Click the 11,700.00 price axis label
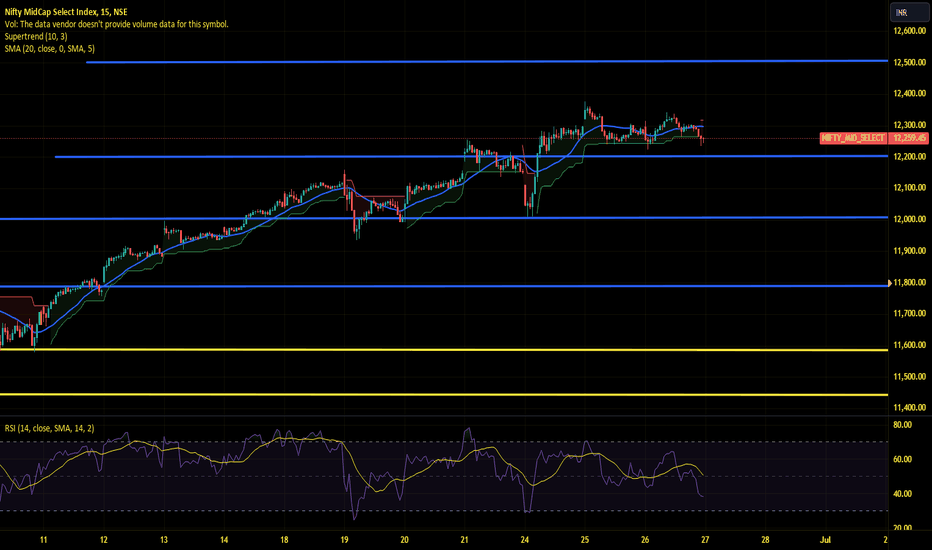 click(909, 313)
